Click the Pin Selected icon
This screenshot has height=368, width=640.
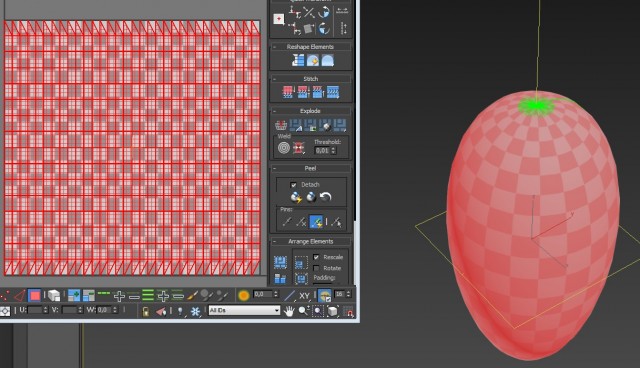[287, 222]
